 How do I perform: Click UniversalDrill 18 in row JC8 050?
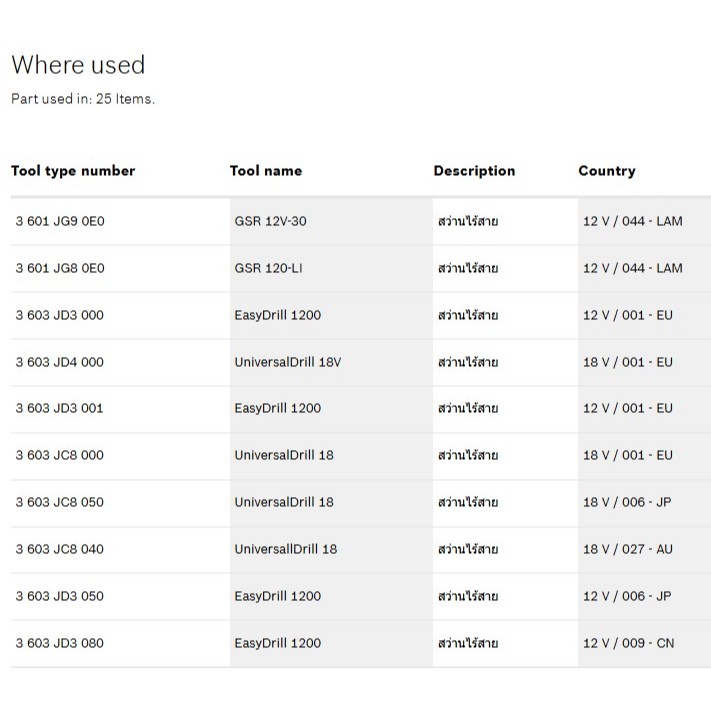(x=284, y=502)
